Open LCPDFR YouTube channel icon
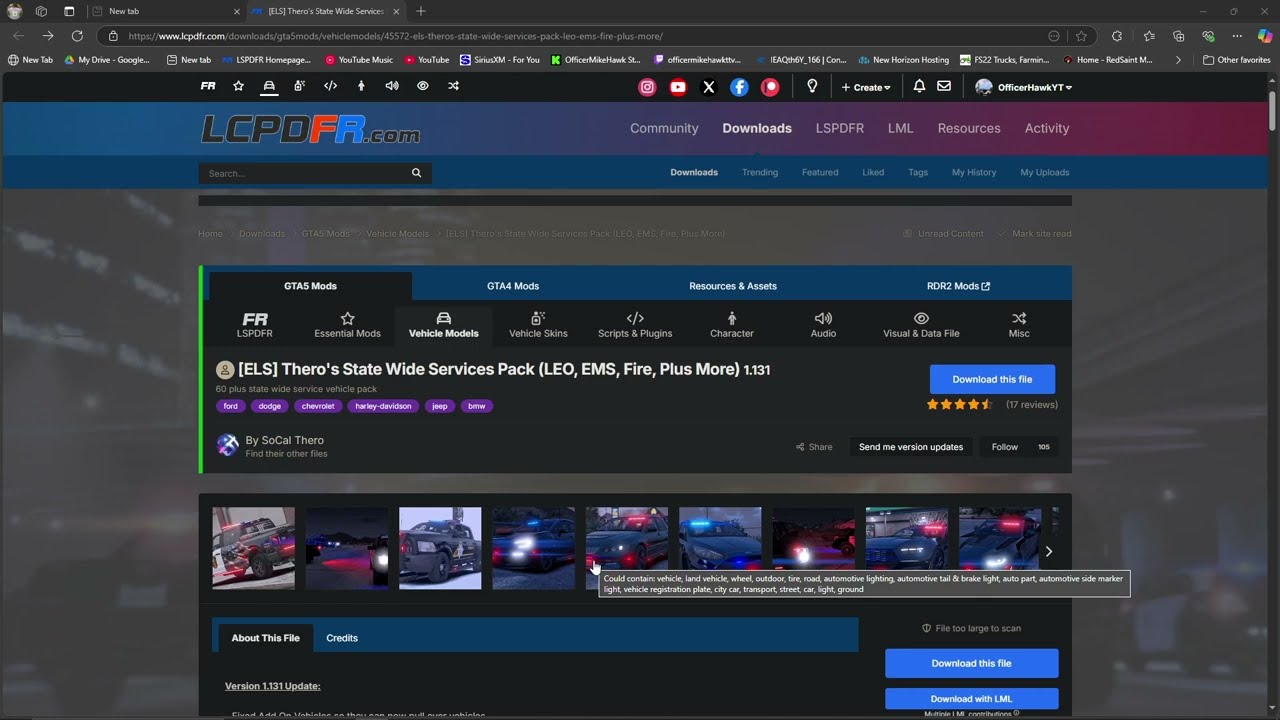Image resolution: width=1280 pixels, height=720 pixels. click(678, 87)
